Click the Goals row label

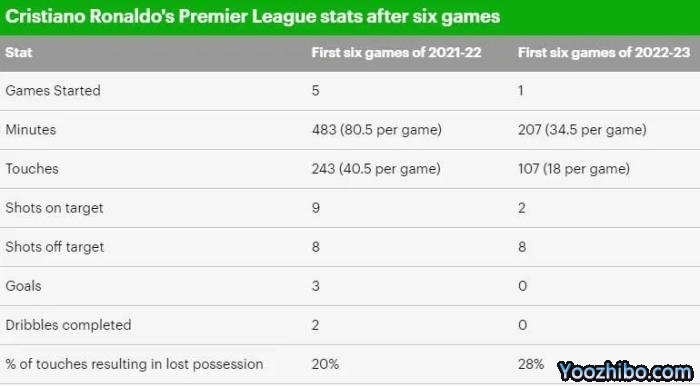coord(23,286)
